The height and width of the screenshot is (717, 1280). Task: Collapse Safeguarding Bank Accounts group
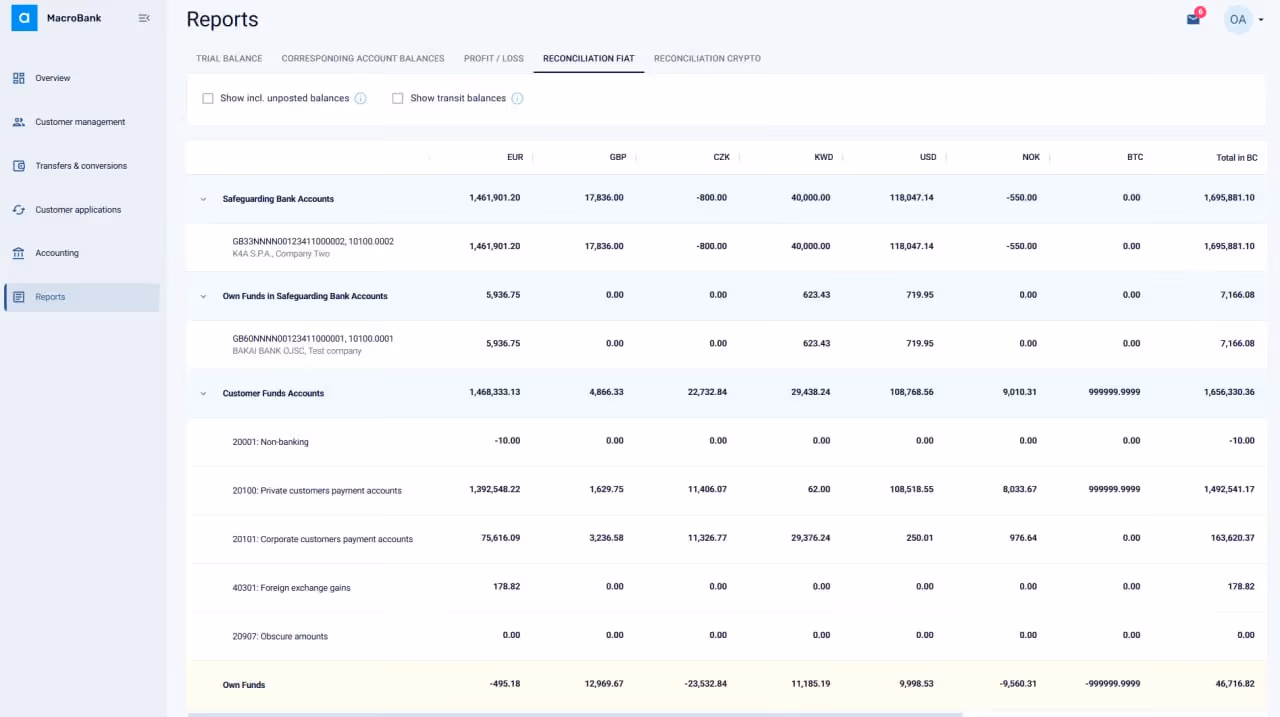203,199
